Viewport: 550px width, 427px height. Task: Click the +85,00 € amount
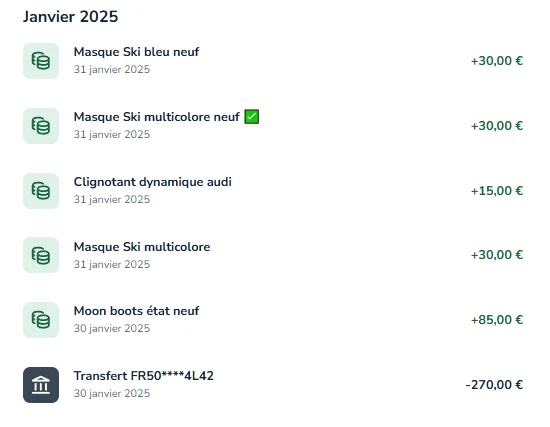(497, 320)
